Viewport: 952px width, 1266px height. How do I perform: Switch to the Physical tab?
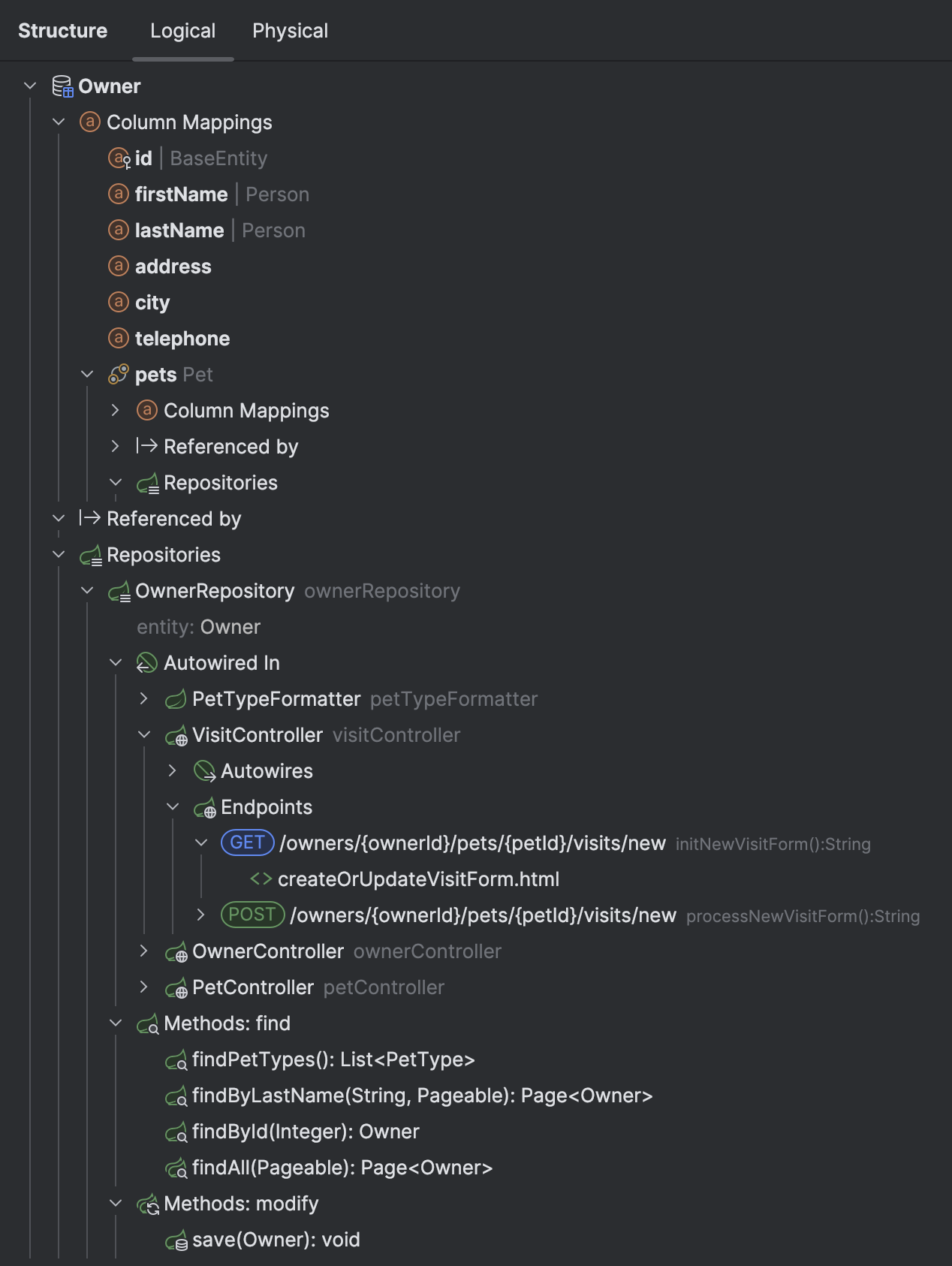(291, 31)
